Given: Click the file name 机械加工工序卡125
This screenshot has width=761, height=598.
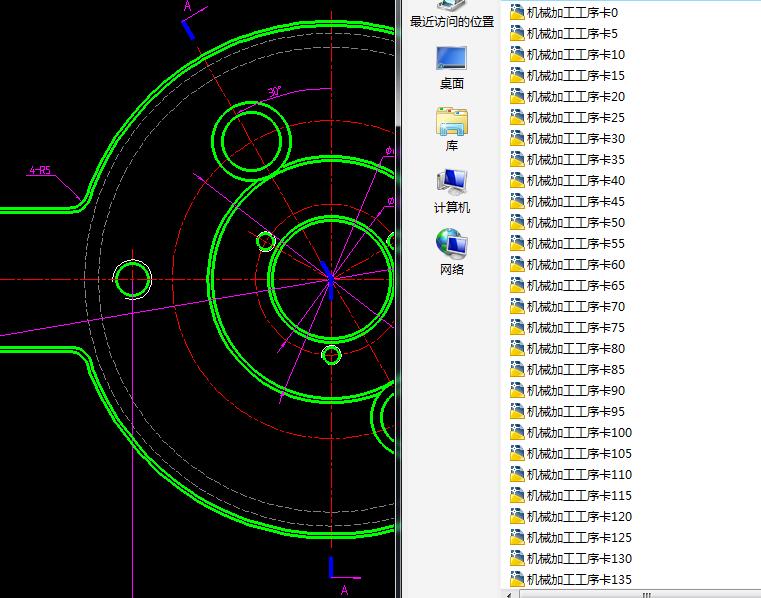Looking at the screenshot, I should pos(579,537).
